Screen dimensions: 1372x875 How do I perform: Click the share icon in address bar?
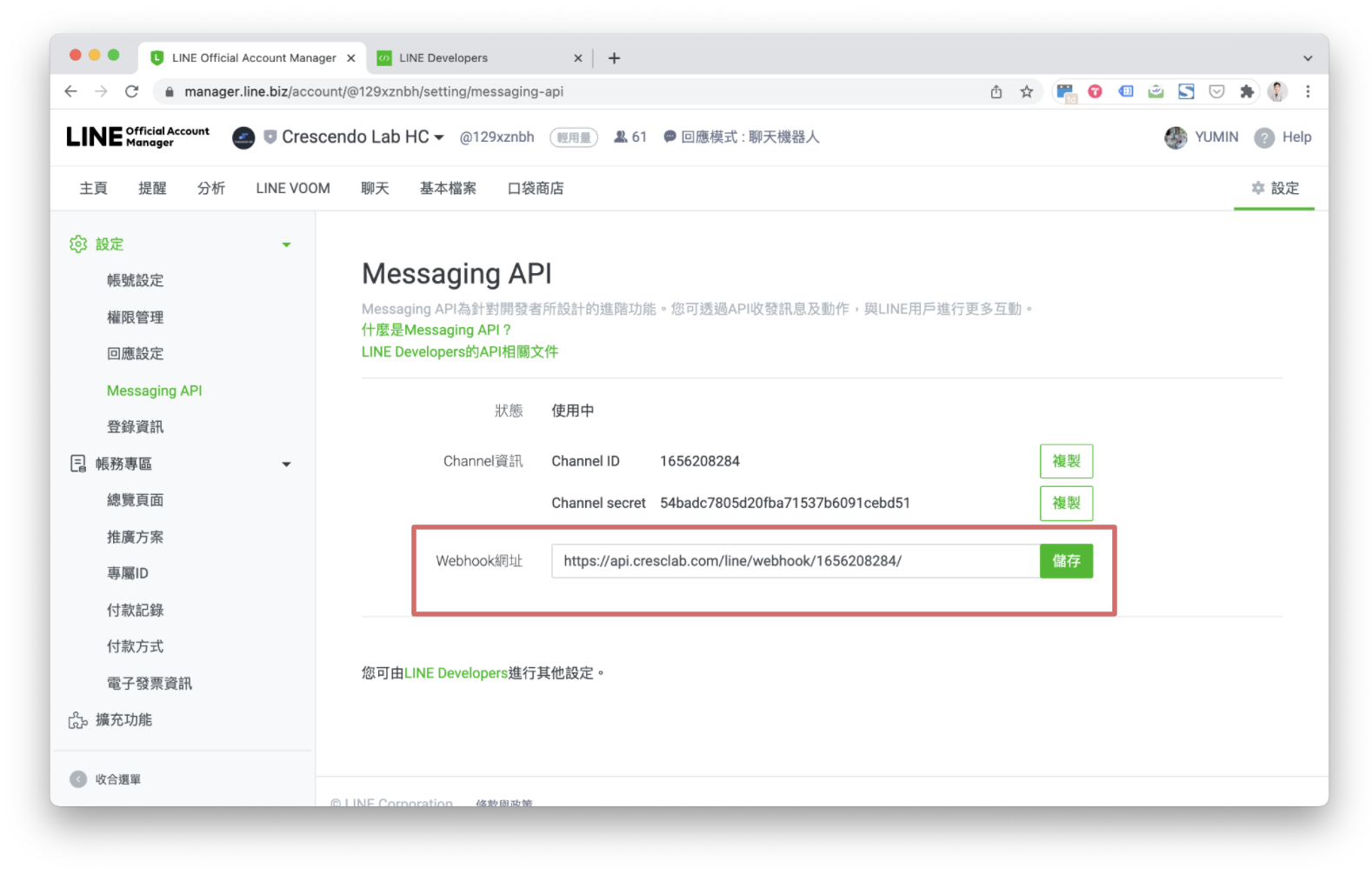[996, 91]
